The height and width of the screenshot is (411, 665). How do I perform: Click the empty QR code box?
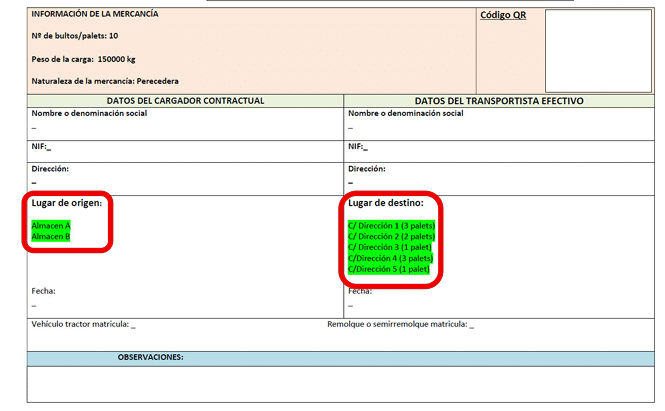(598, 51)
